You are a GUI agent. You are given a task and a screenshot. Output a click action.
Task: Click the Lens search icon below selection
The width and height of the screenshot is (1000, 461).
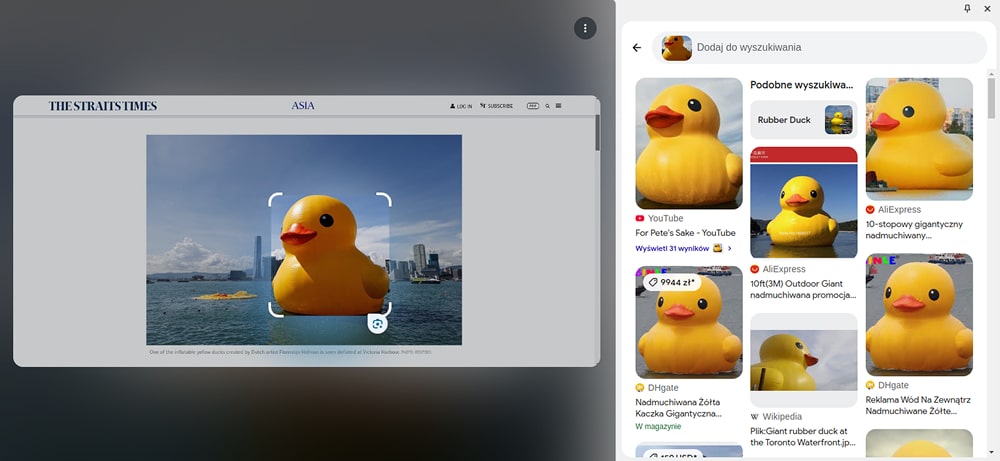(377, 323)
